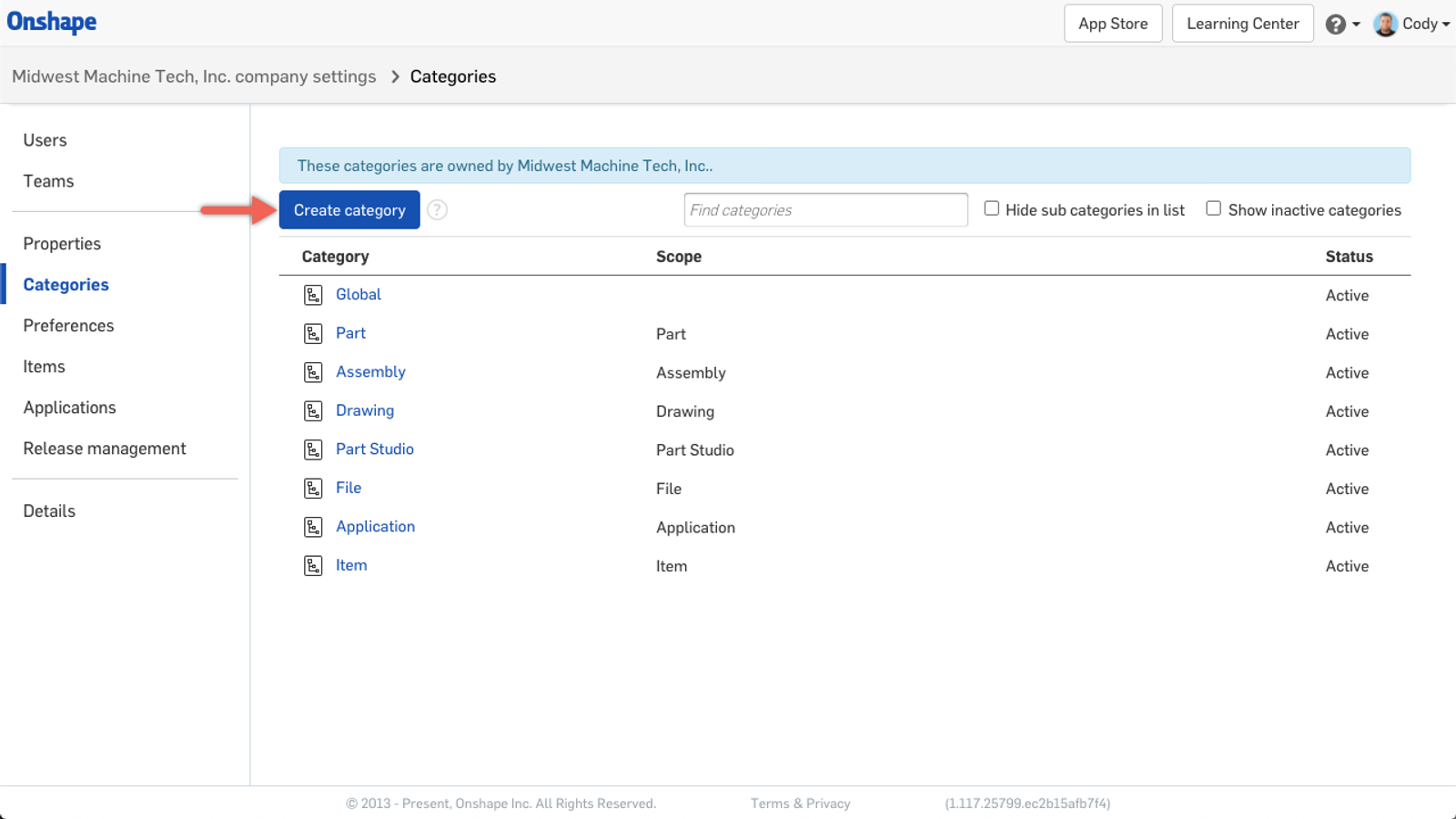Click Cody's profile avatar picture
Image resolution: width=1456 pixels, height=819 pixels.
pyautogui.click(x=1385, y=24)
